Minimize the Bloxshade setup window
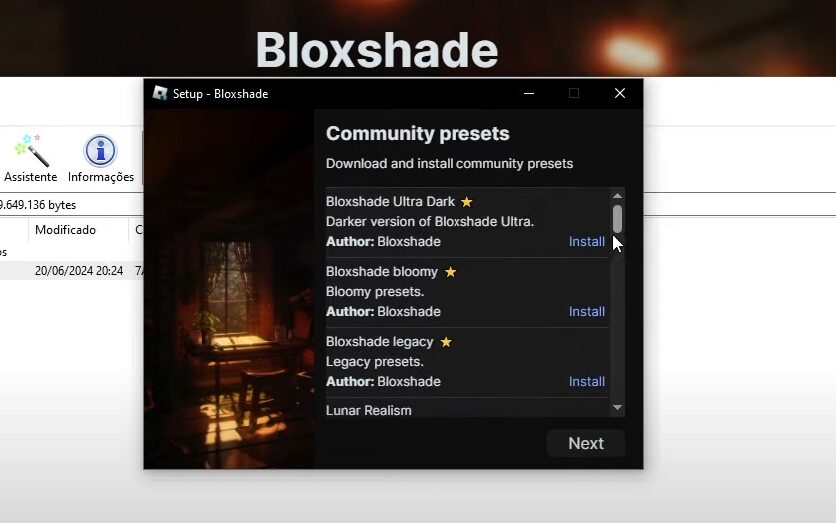Screen dimensions: 836x523 tap(529, 93)
